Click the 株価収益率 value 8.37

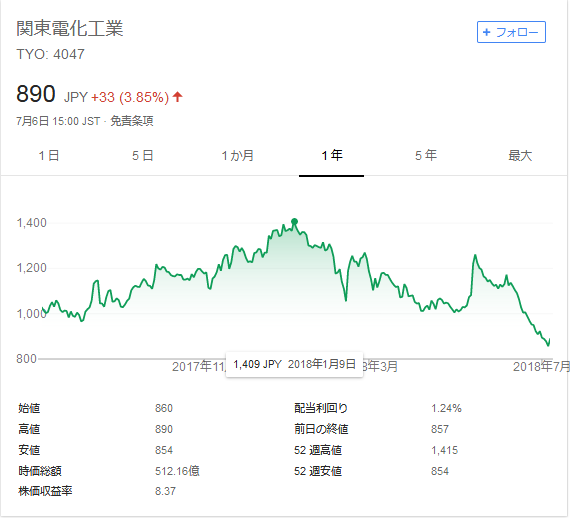point(165,491)
